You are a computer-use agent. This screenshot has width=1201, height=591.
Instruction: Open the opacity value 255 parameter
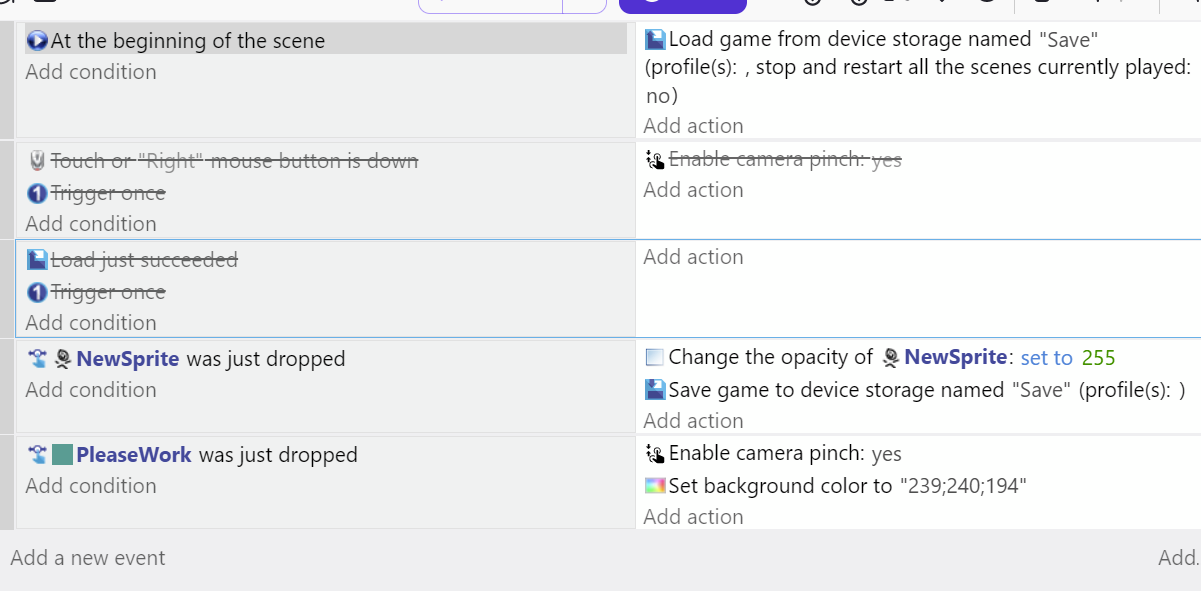click(x=1098, y=358)
